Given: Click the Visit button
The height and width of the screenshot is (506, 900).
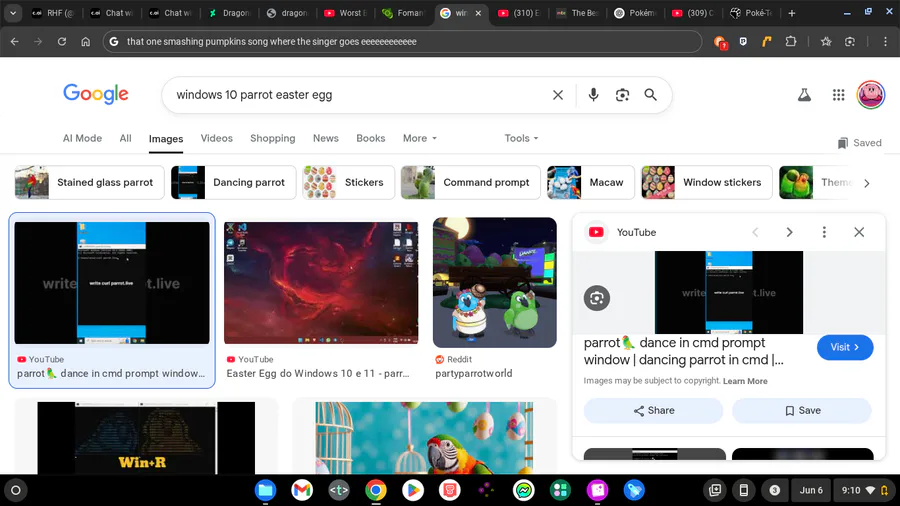Looking at the screenshot, I should (845, 347).
